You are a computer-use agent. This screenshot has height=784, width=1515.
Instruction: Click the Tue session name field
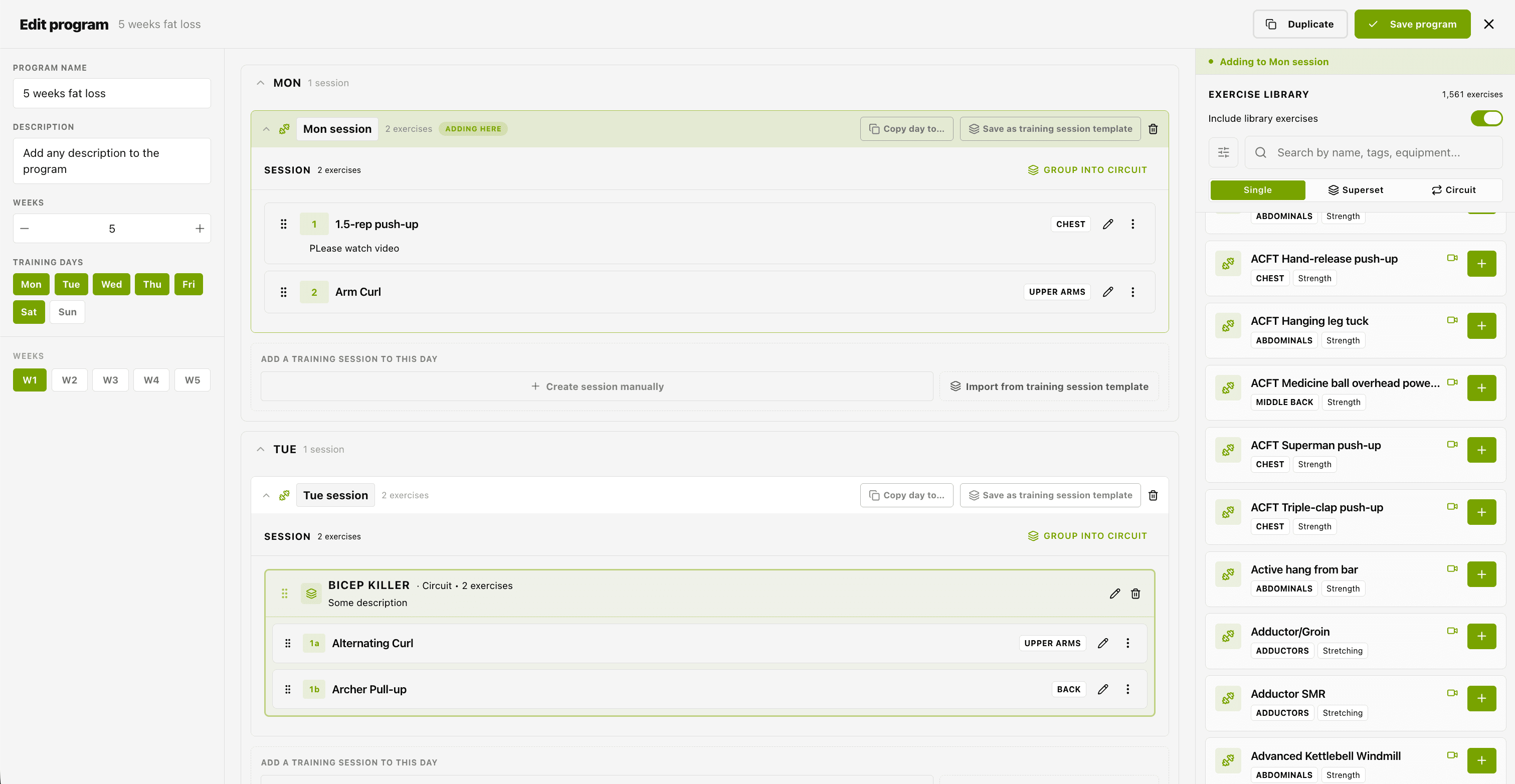[x=335, y=495]
